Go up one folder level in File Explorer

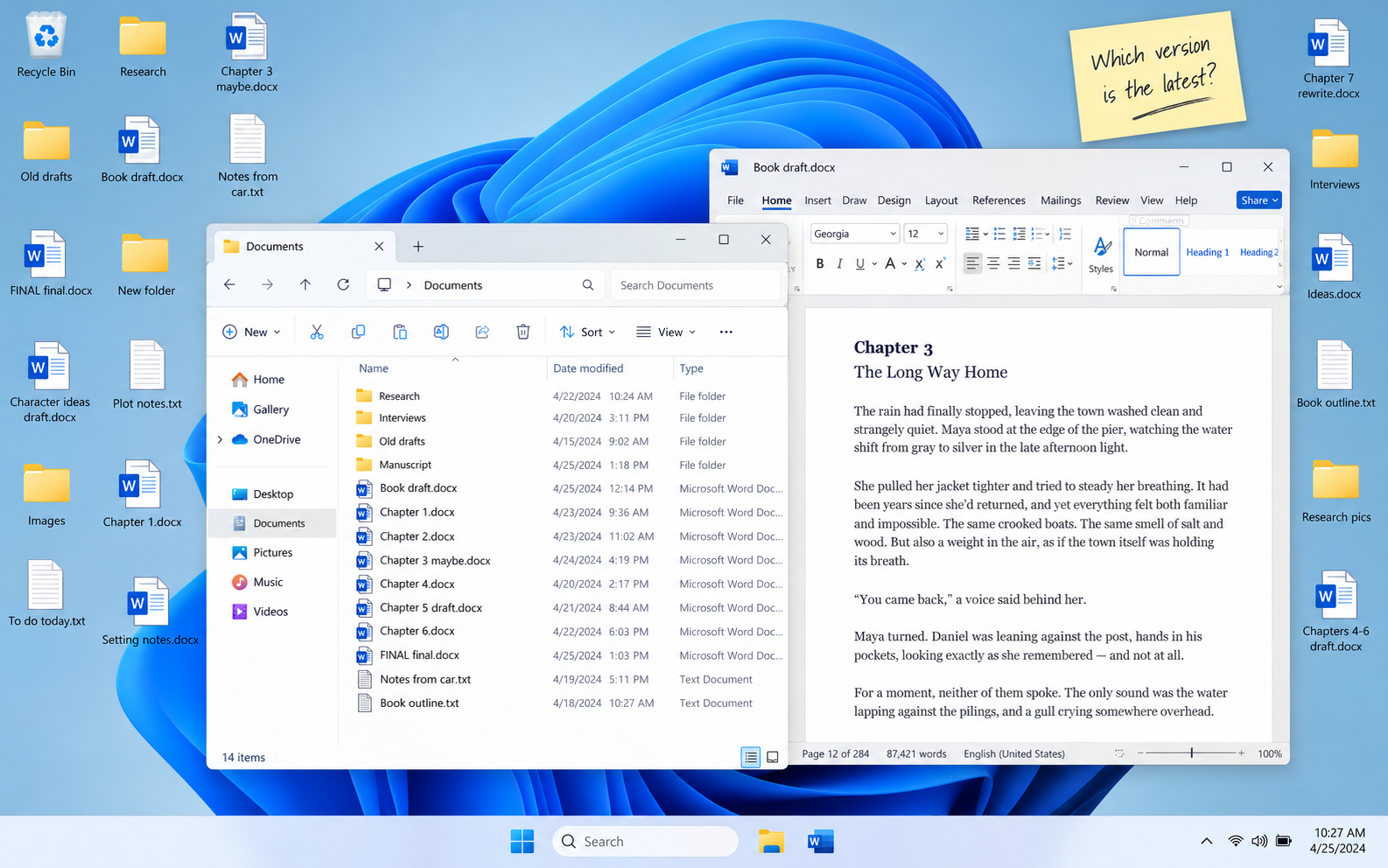tap(305, 284)
